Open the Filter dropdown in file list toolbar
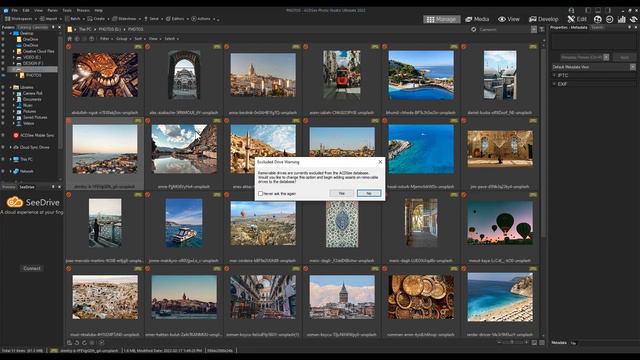 point(106,39)
